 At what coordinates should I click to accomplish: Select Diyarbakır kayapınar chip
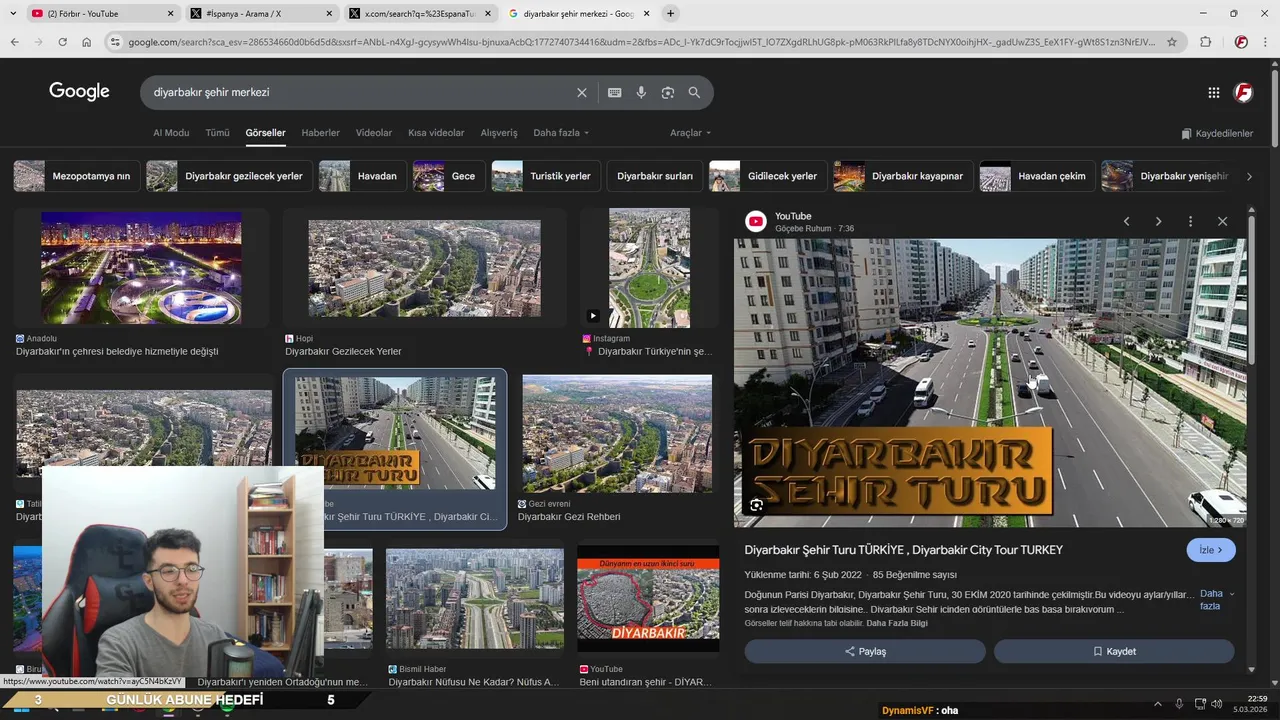coord(903,176)
